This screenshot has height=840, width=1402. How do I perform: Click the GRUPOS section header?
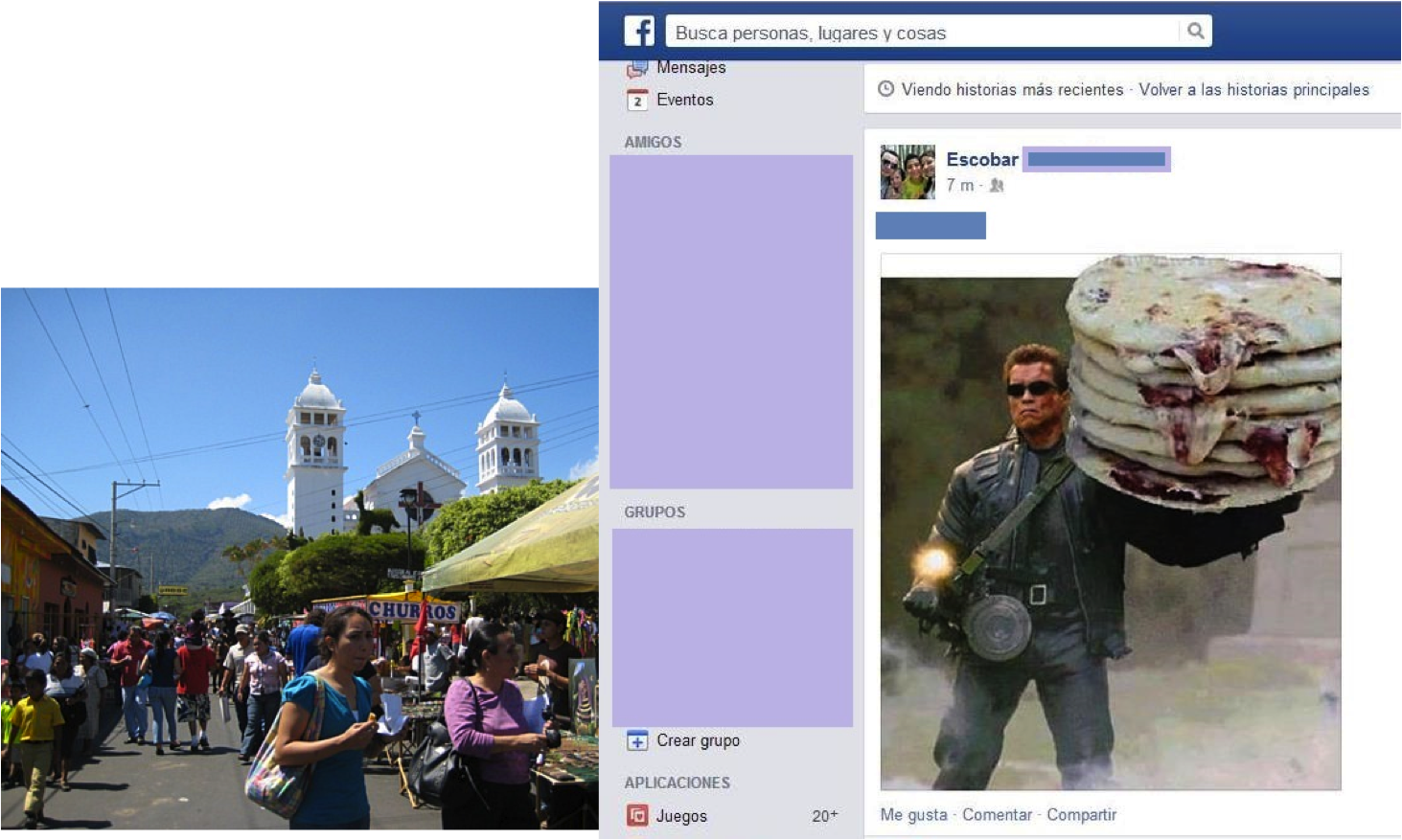pyautogui.click(x=655, y=512)
